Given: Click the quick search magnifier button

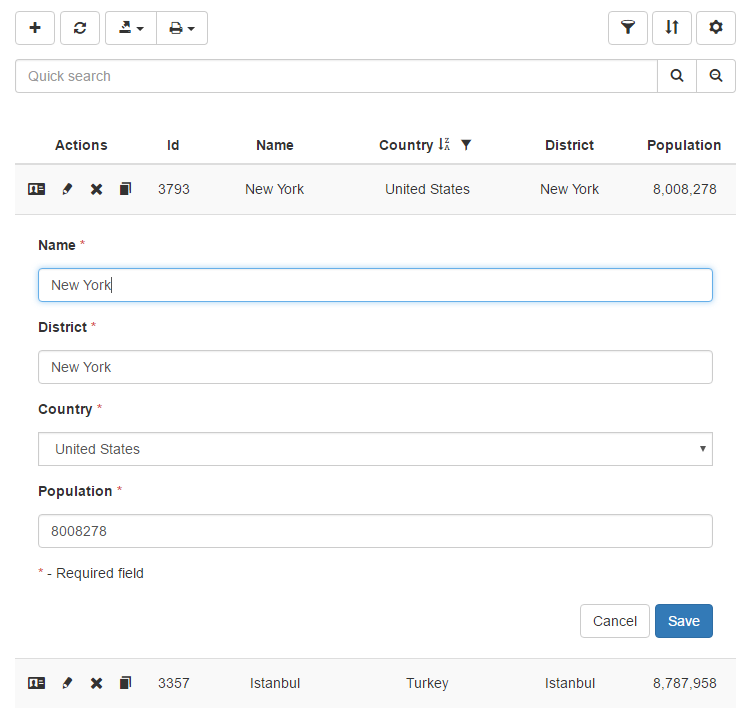Looking at the screenshot, I should [x=677, y=76].
